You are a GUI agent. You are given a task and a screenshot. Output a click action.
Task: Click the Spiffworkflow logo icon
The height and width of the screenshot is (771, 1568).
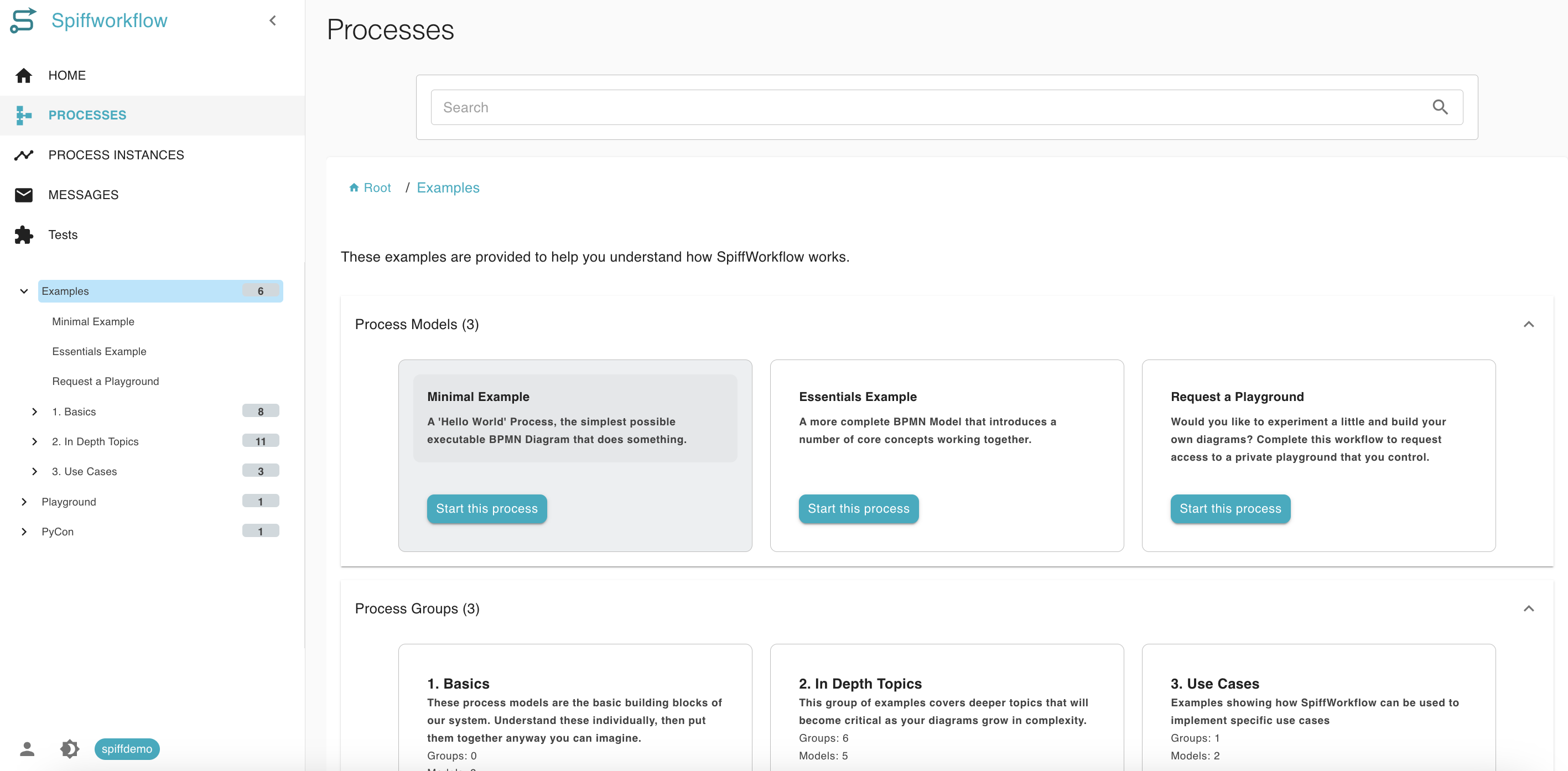tap(23, 20)
